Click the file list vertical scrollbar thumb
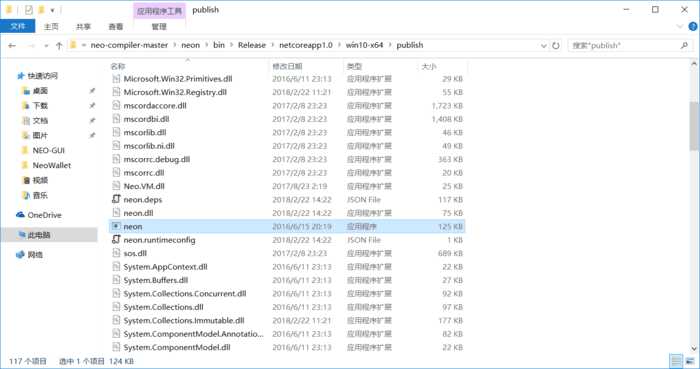The image size is (700, 369). click(x=694, y=126)
